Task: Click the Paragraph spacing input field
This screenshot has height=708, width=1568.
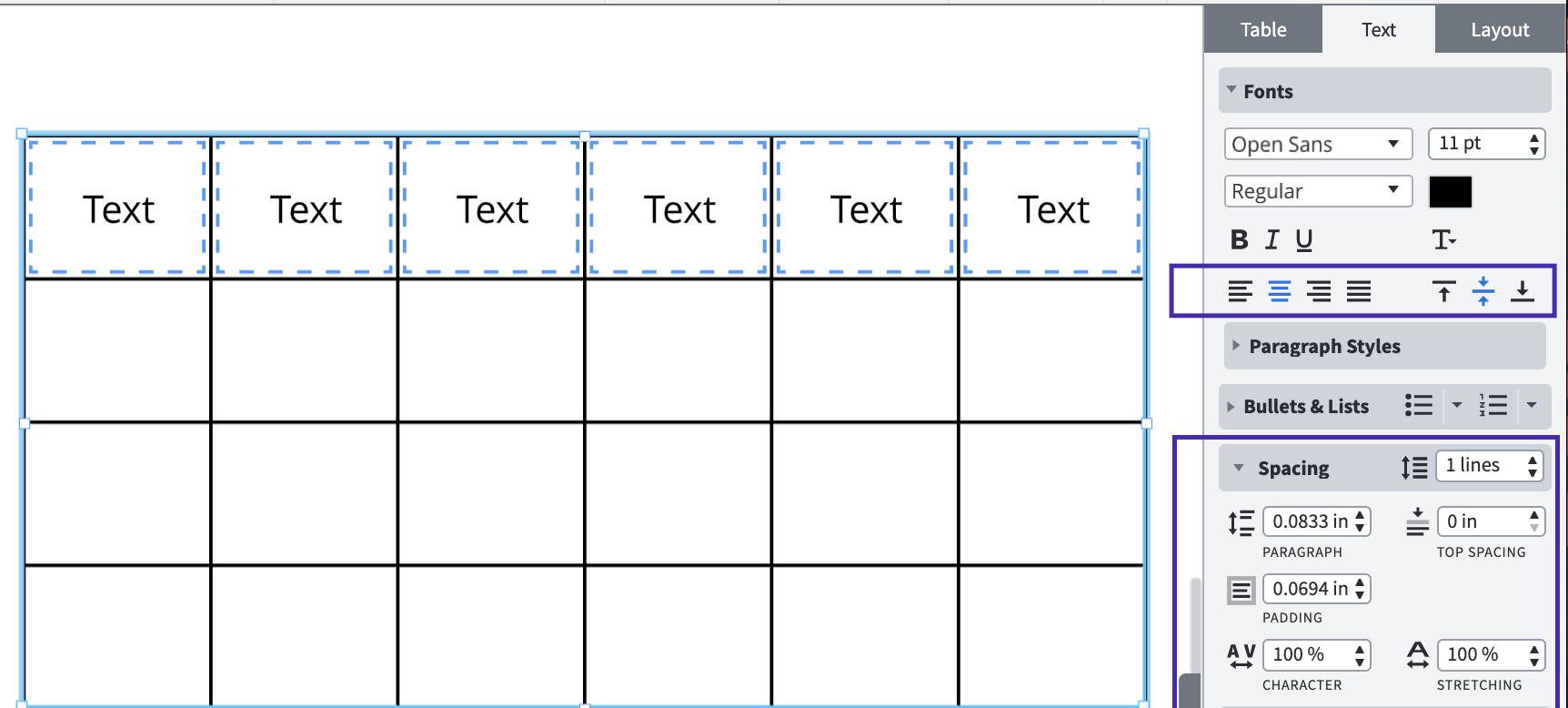Action: pos(1312,521)
